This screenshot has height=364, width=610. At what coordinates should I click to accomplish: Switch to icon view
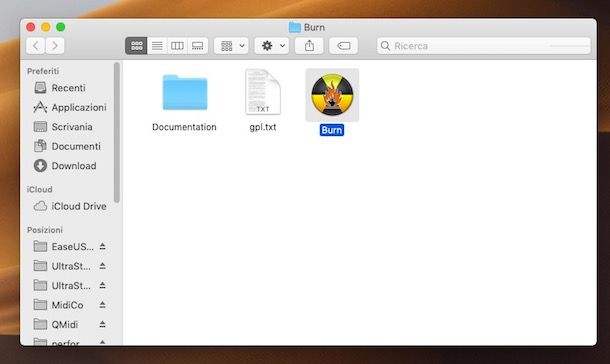coord(136,46)
